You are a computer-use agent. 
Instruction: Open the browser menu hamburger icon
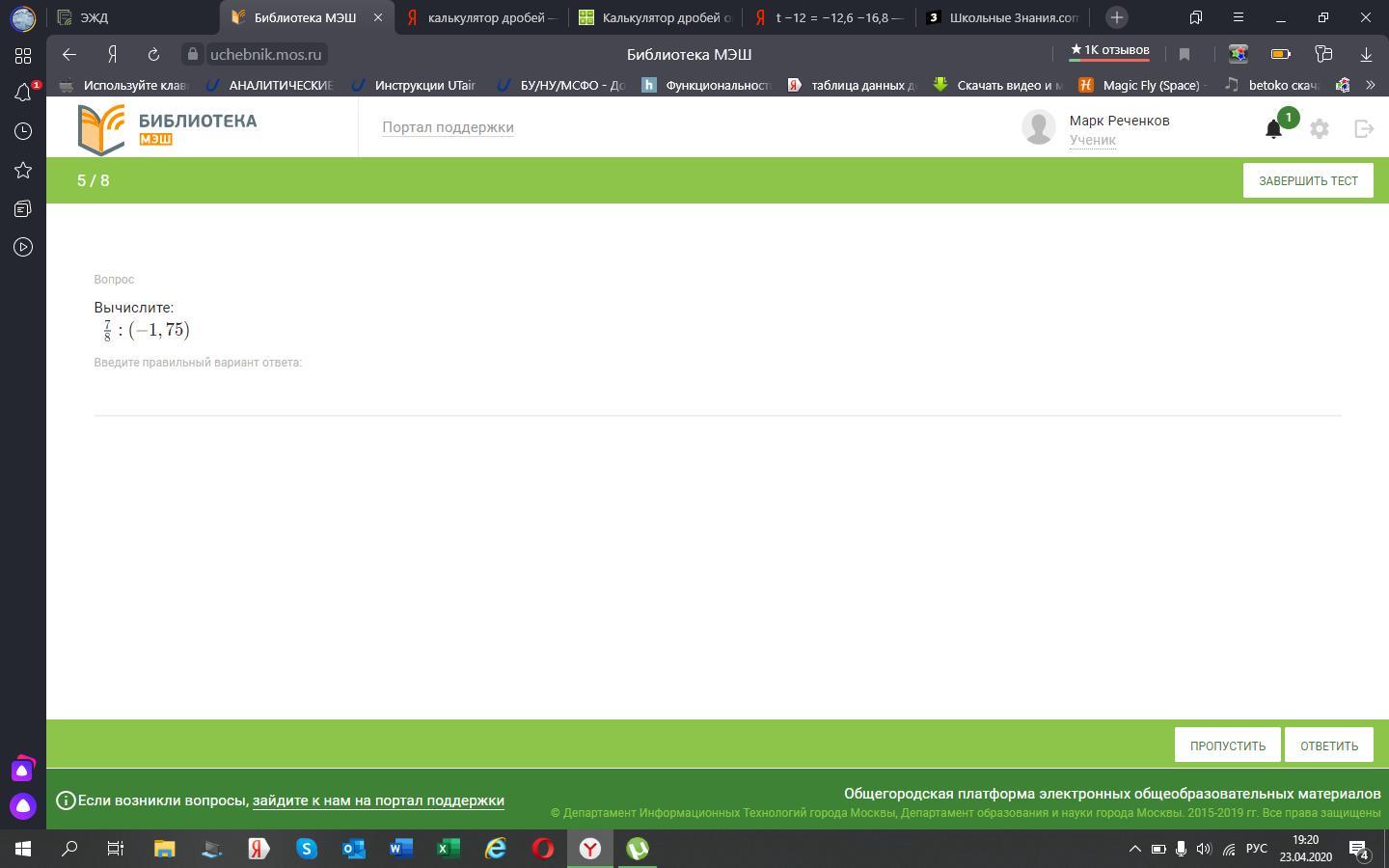click(x=1239, y=17)
